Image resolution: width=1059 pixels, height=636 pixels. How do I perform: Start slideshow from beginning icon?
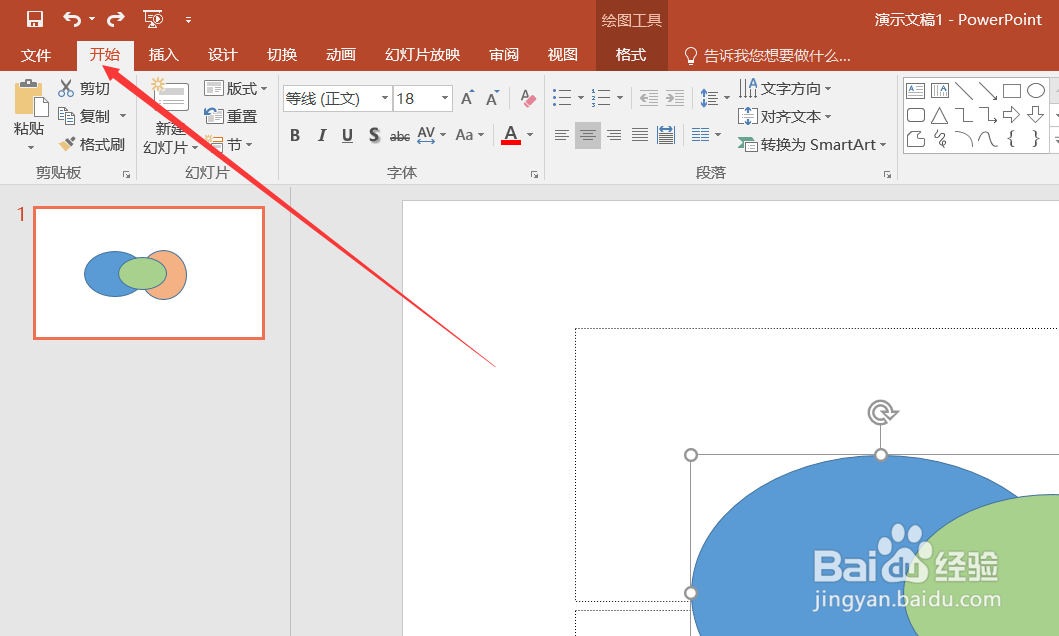click(154, 19)
